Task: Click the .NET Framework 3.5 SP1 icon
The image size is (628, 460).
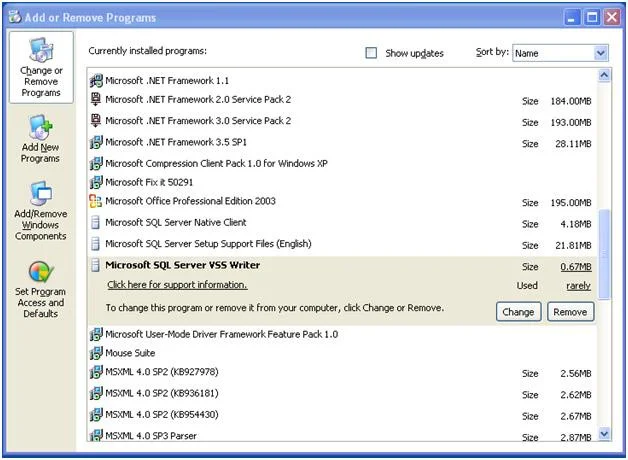Action: point(96,142)
